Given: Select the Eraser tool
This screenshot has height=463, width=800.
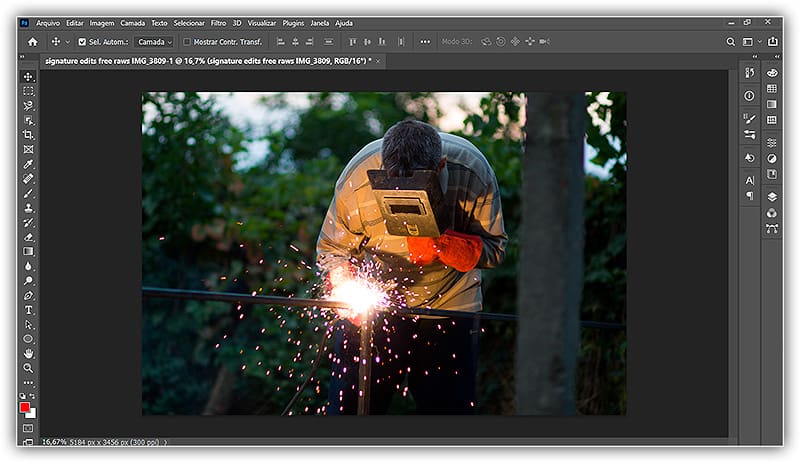Looking at the screenshot, I should tap(28, 237).
